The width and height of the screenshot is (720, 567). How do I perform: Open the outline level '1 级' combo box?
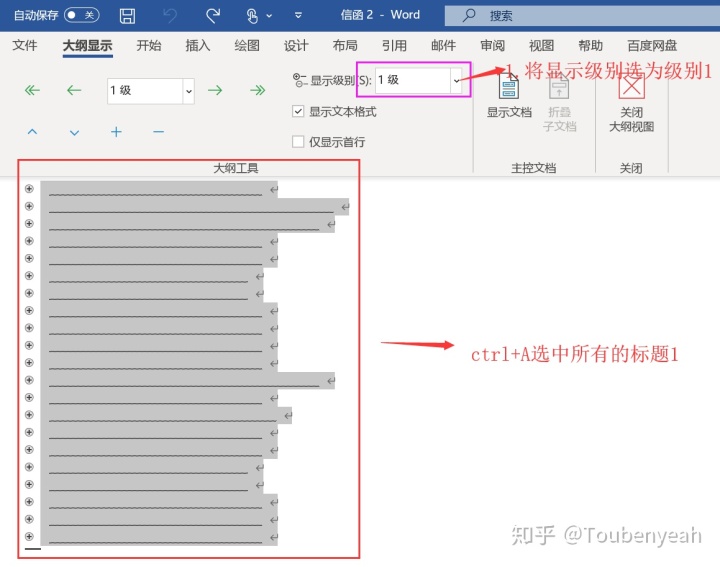pos(151,91)
